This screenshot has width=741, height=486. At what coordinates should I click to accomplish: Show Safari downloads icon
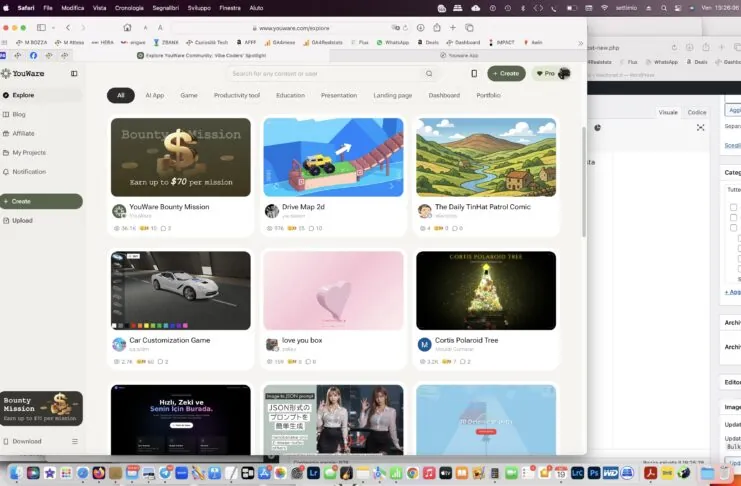(x=421, y=27)
